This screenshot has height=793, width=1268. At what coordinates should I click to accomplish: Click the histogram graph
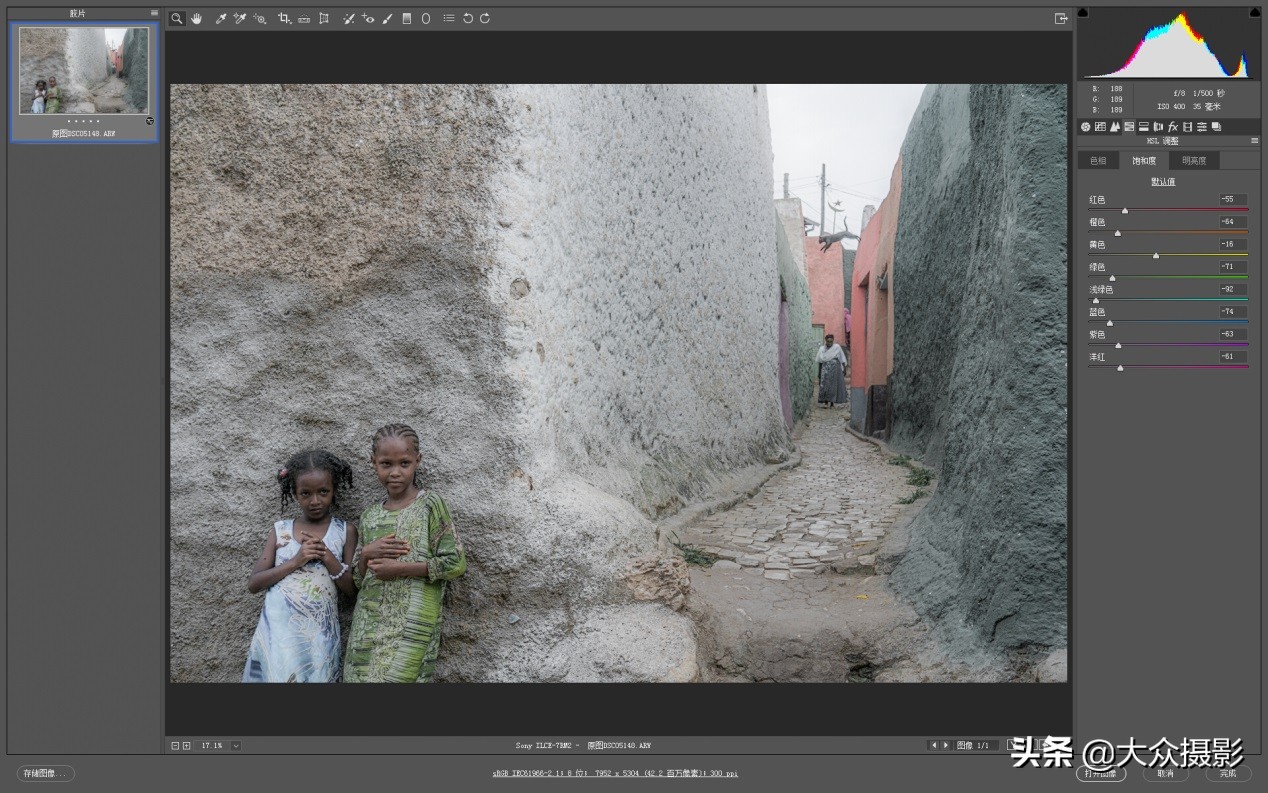click(x=1168, y=45)
